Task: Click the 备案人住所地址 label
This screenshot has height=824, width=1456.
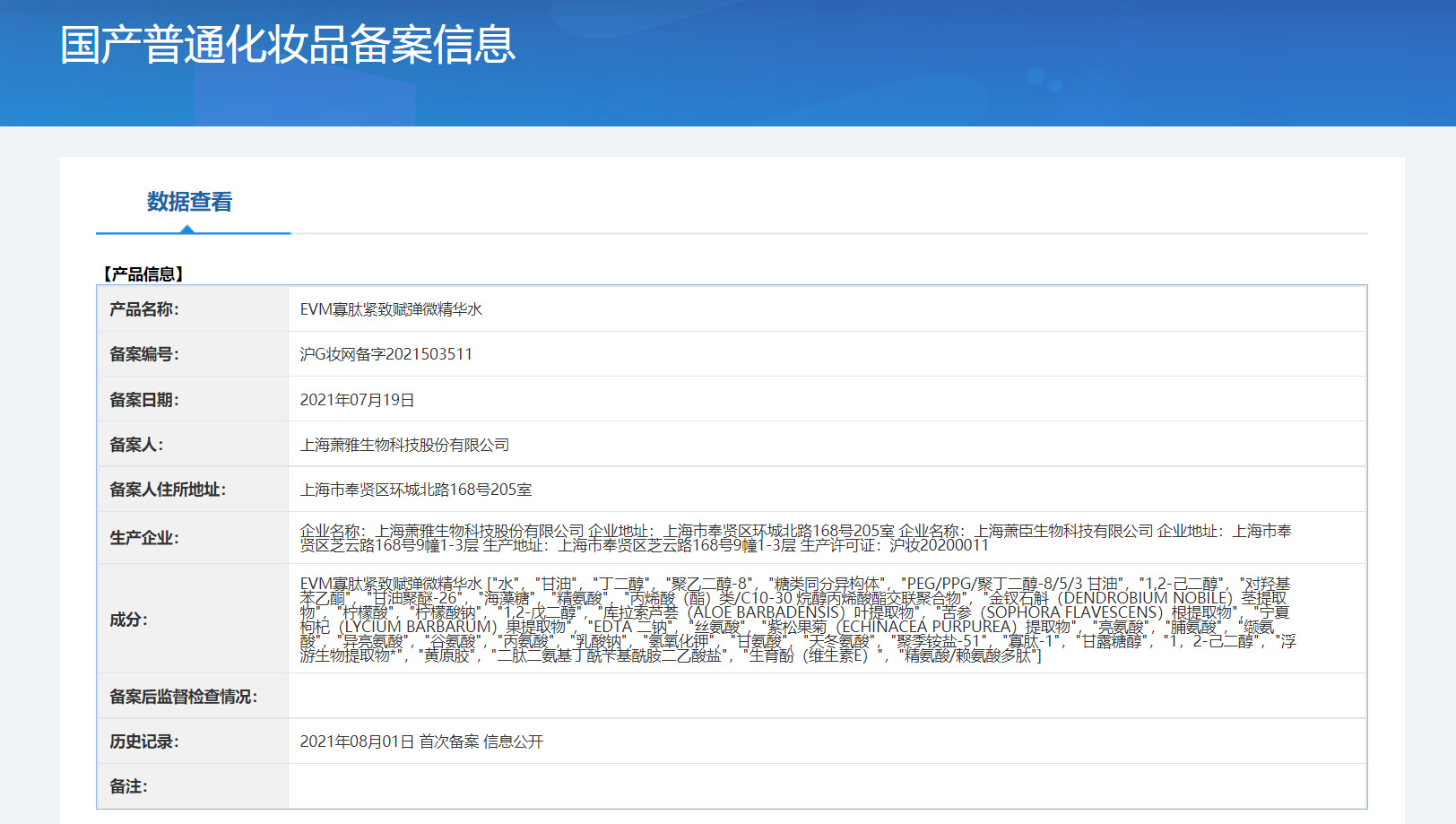Action: [x=168, y=490]
